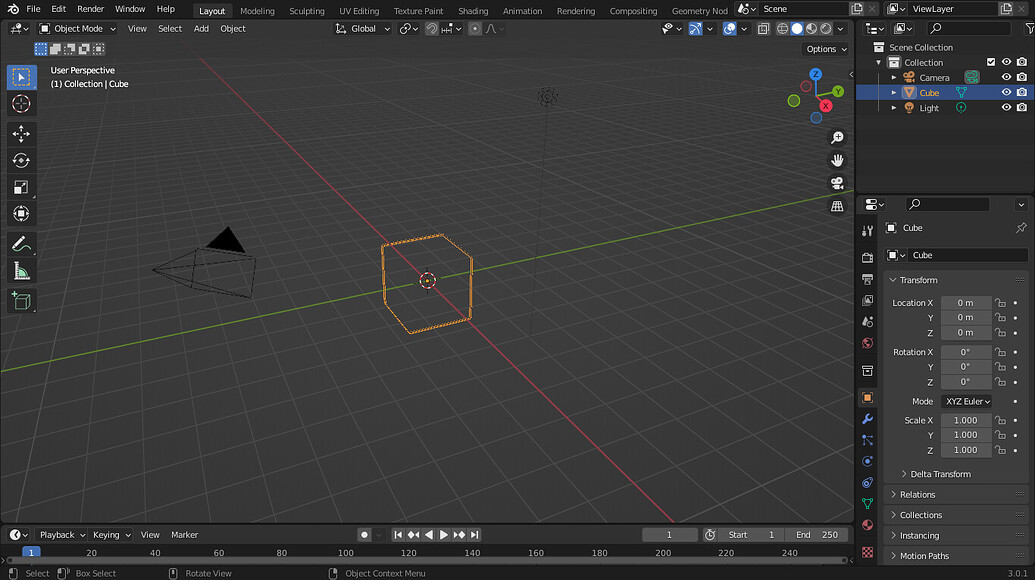Select the Add Cube tool

coord(21,302)
